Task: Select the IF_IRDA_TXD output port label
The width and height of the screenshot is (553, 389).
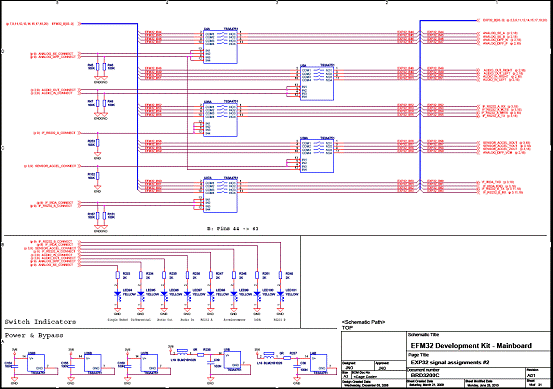Action: (498, 182)
